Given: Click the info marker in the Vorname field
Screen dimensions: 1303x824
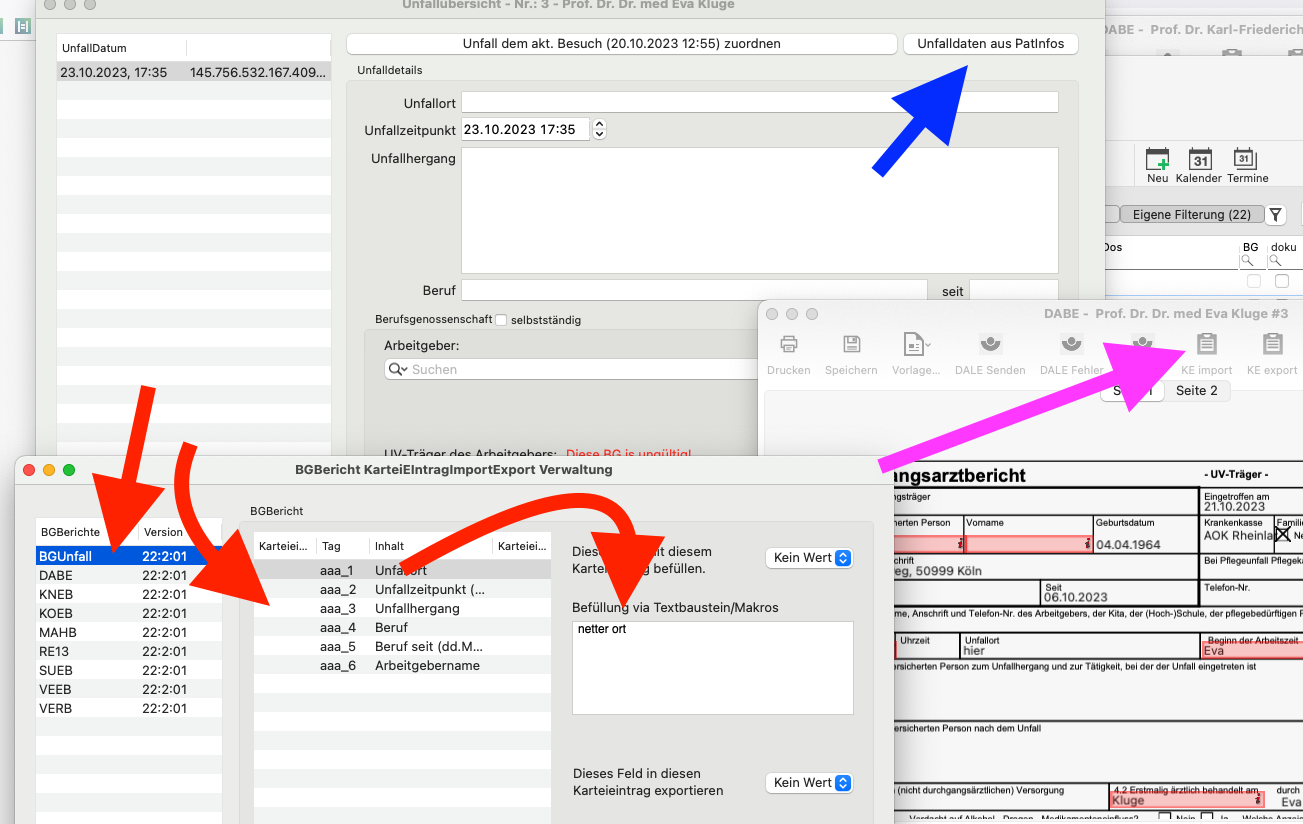Looking at the screenshot, I should coord(1087,545).
